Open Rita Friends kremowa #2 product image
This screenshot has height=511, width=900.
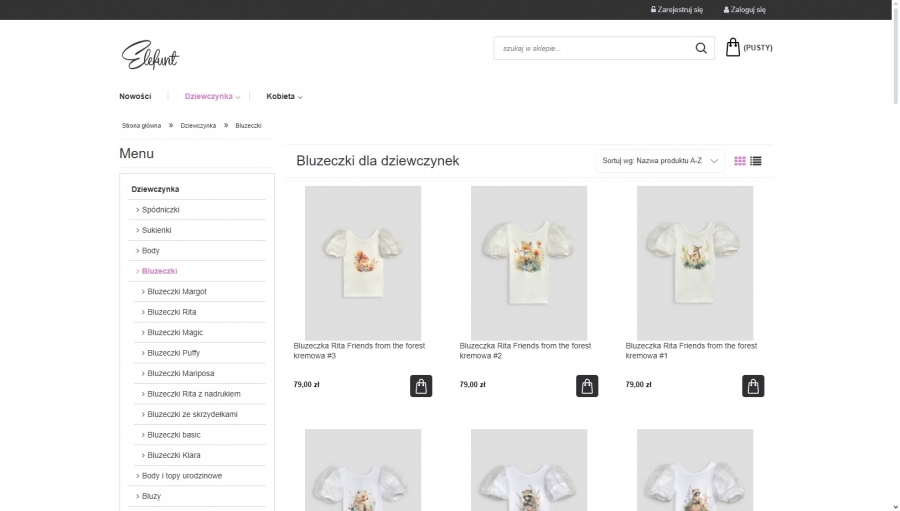pyautogui.click(x=529, y=263)
